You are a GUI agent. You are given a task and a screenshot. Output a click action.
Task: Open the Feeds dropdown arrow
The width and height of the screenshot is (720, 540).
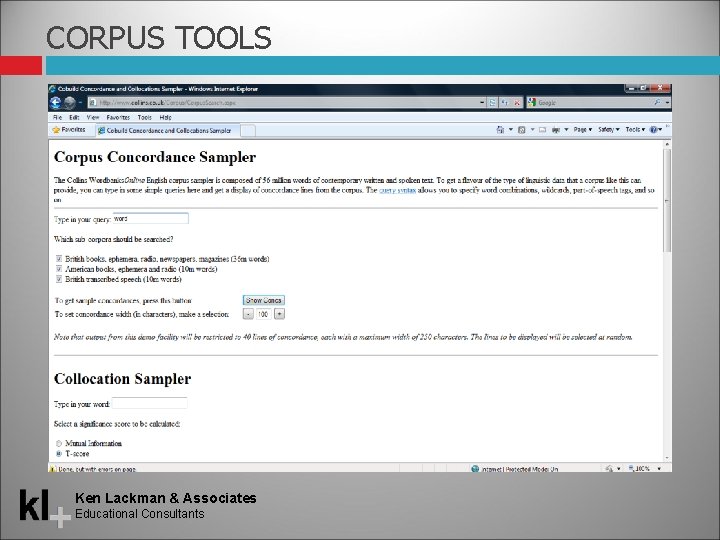[532, 130]
